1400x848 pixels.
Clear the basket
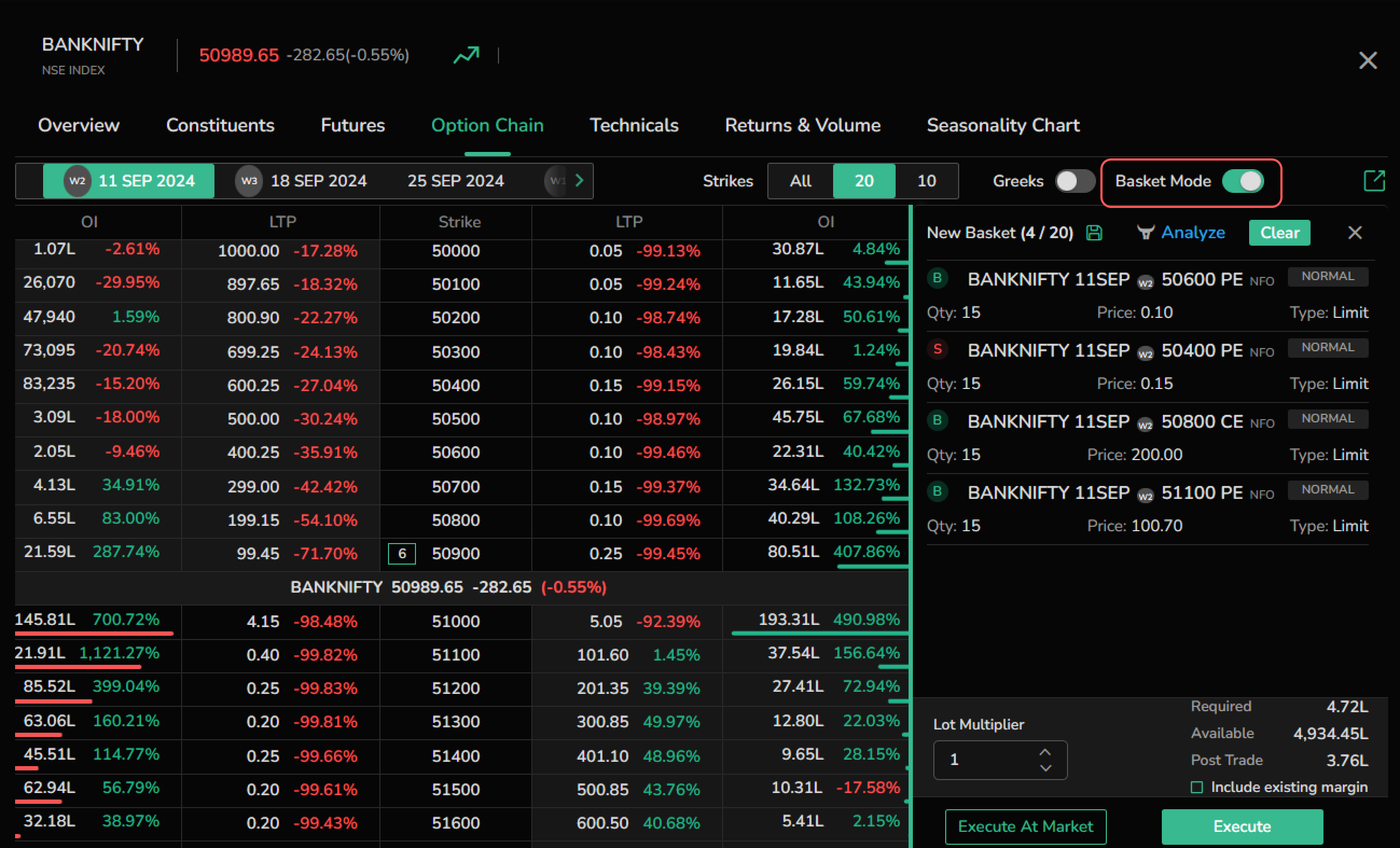[x=1279, y=232]
